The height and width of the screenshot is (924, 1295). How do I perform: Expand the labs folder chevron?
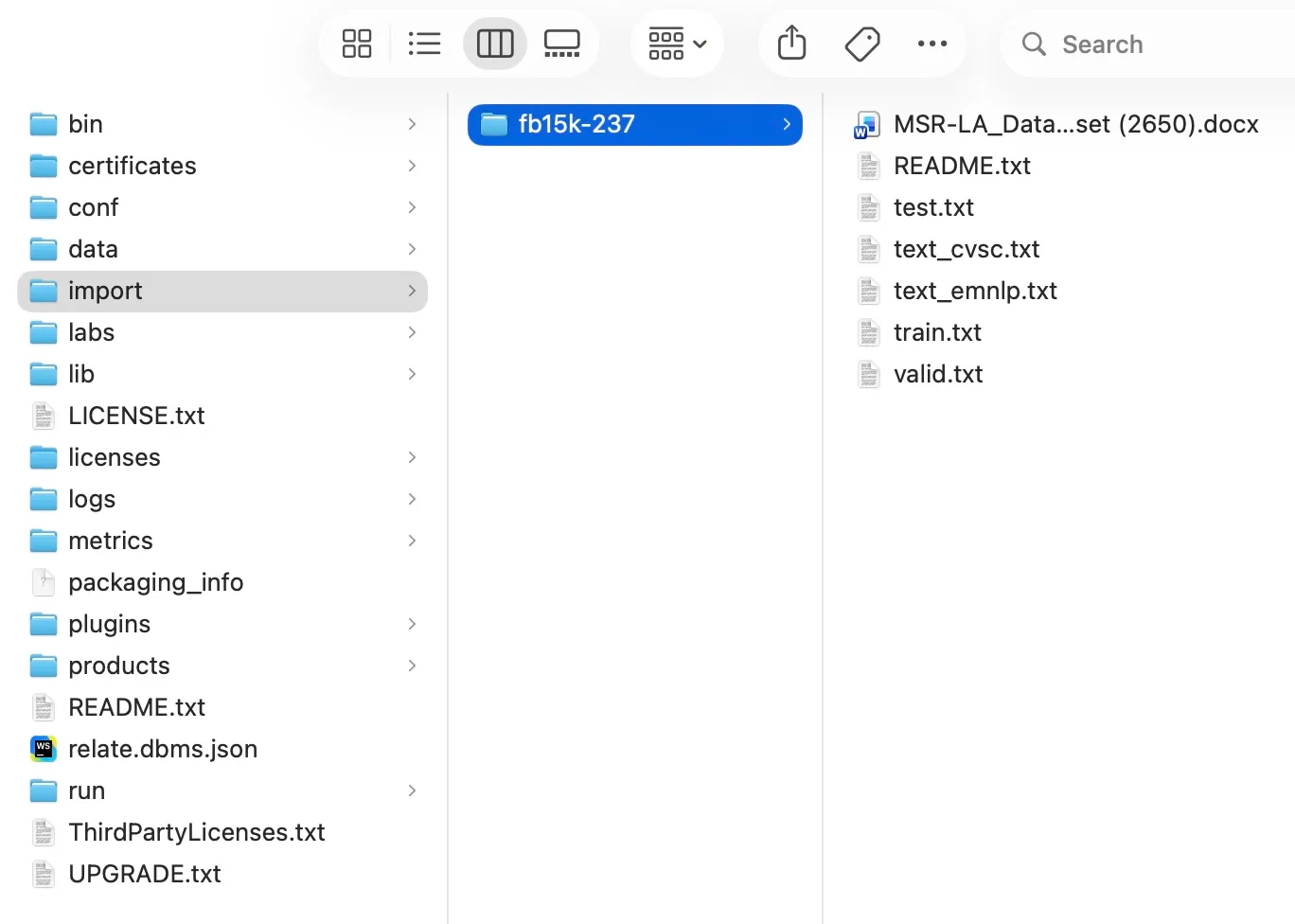[412, 332]
